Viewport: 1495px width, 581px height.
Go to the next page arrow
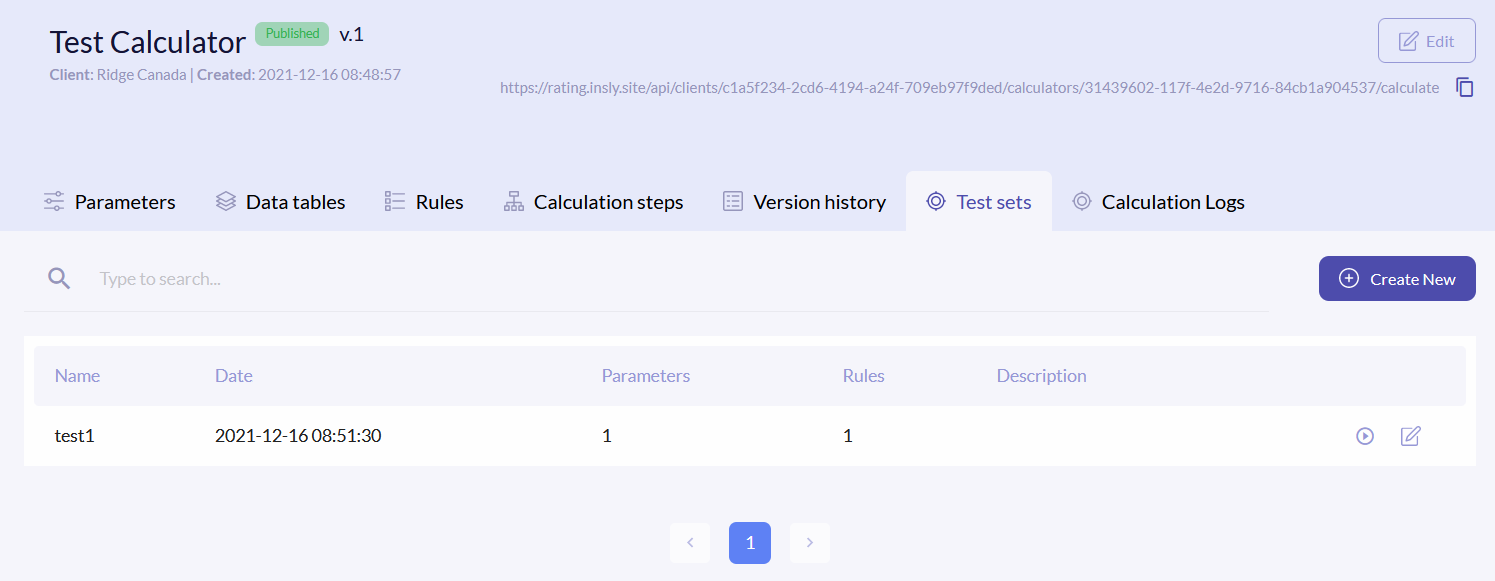[x=810, y=543]
